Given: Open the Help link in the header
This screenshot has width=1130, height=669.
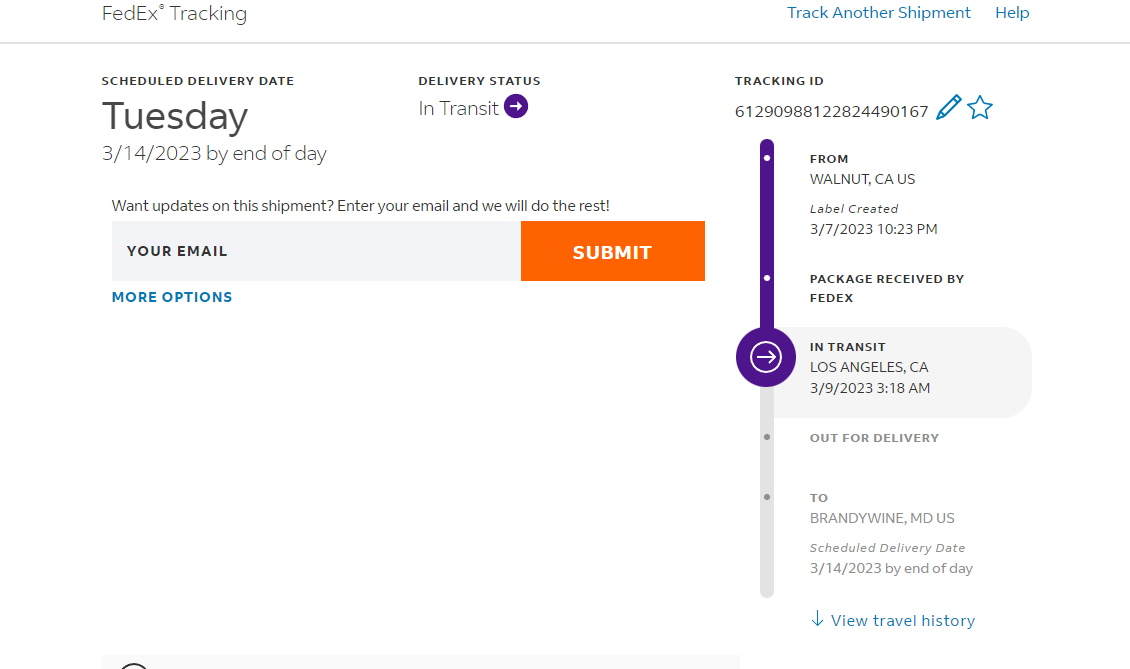Looking at the screenshot, I should (x=1012, y=13).
